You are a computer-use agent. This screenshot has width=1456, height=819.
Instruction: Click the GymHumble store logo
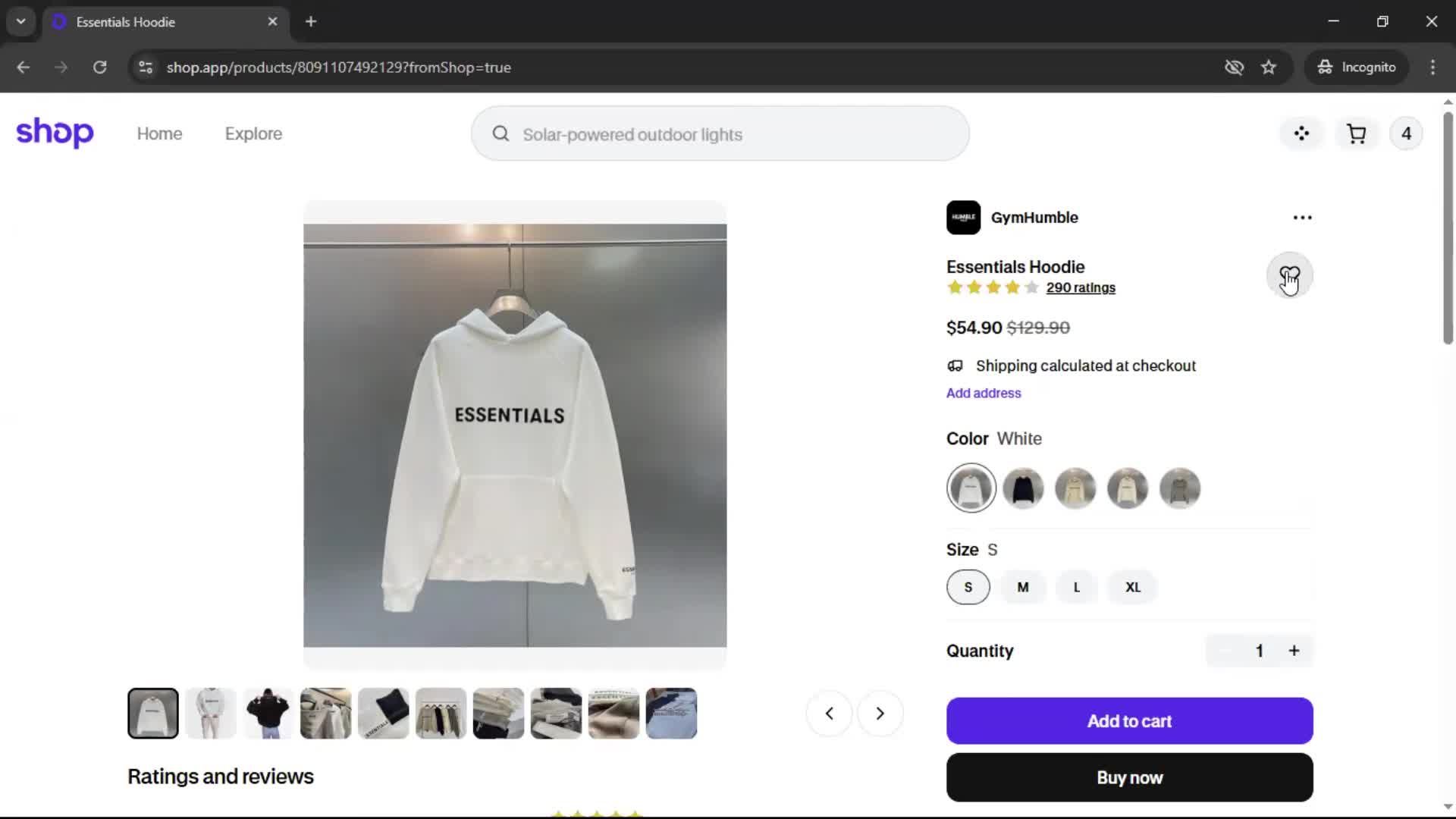click(963, 218)
